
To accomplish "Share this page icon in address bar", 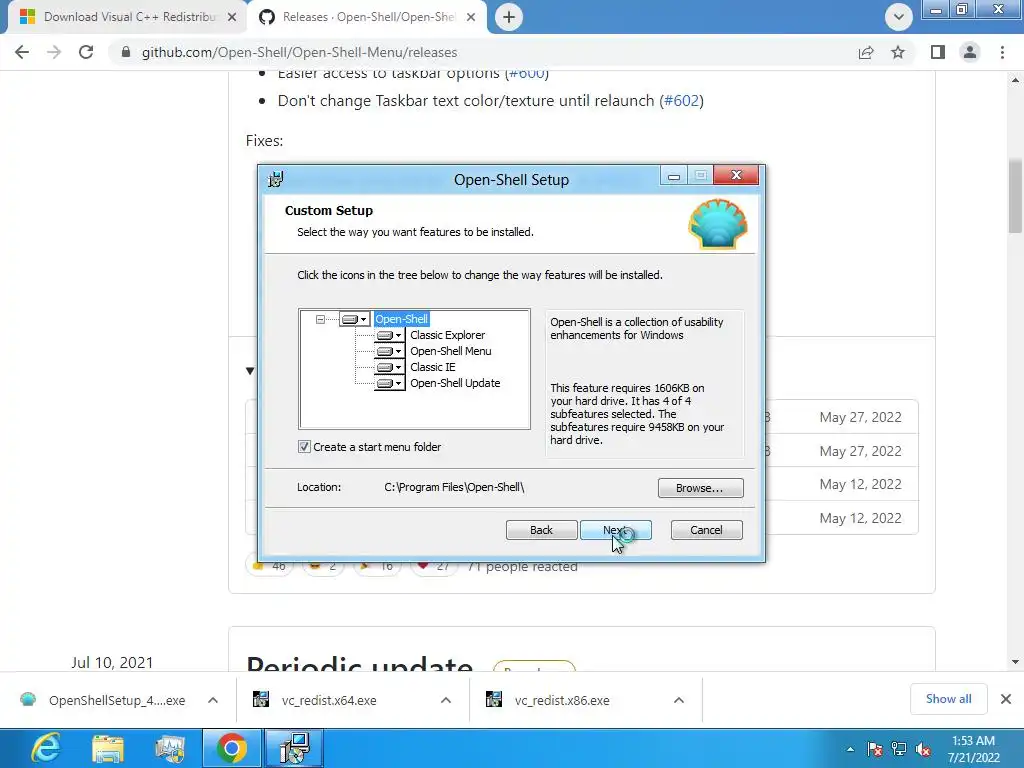I will click(x=866, y=52).
